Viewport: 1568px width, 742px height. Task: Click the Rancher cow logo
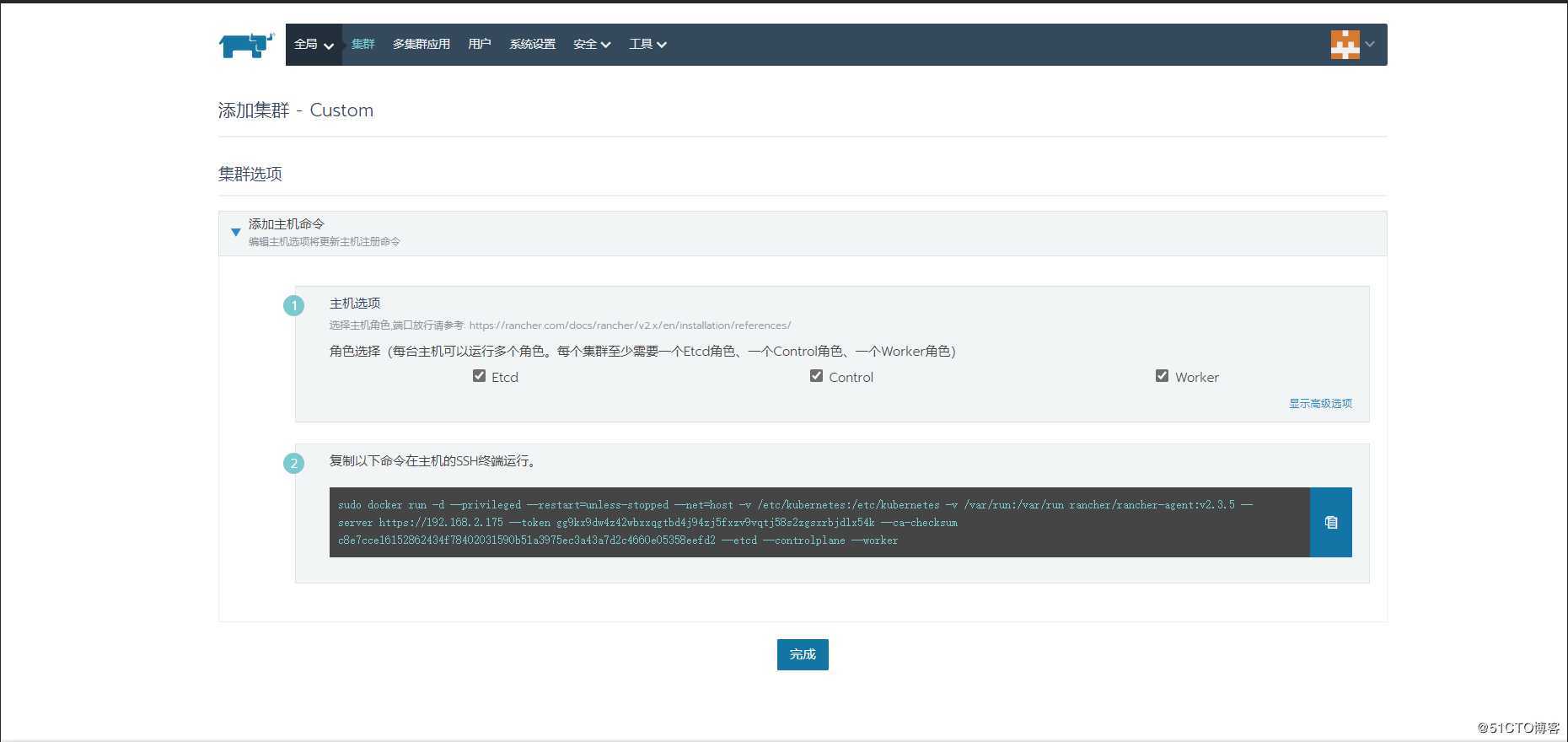(246, 45)
